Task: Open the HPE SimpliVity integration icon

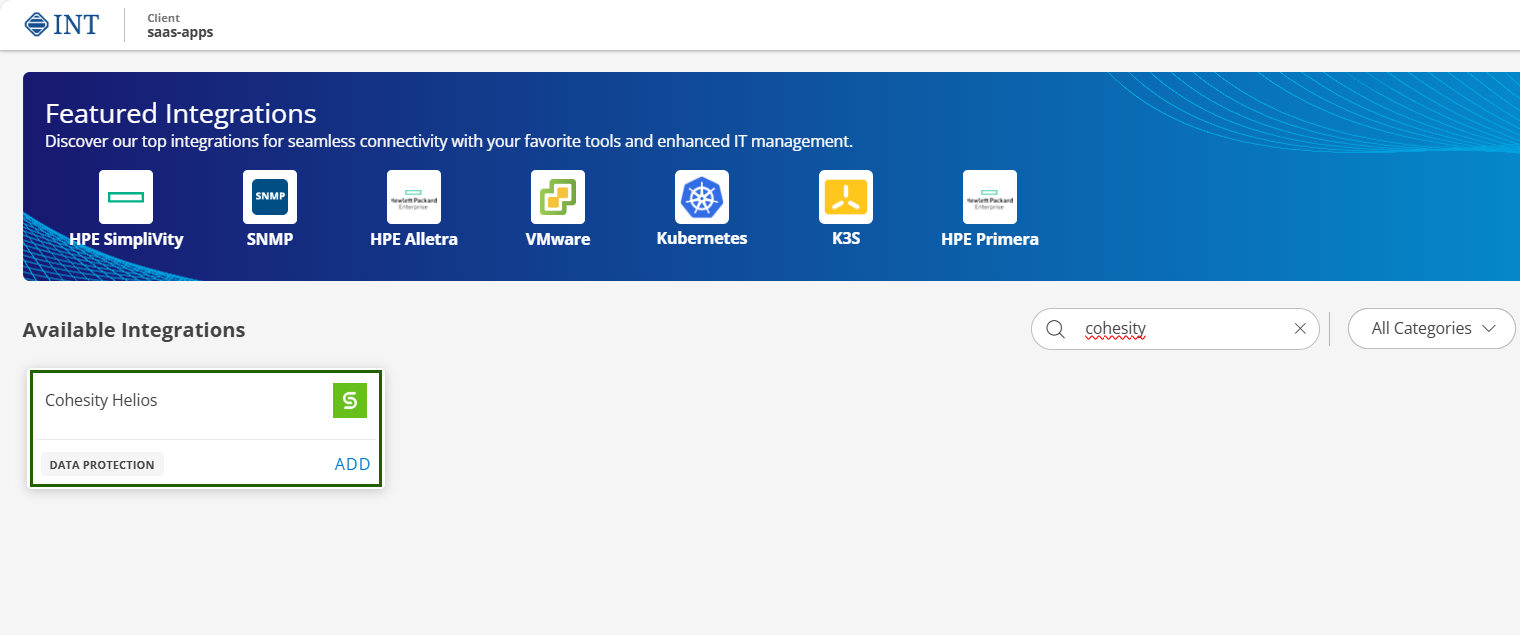Action: (x=126, y=197)
